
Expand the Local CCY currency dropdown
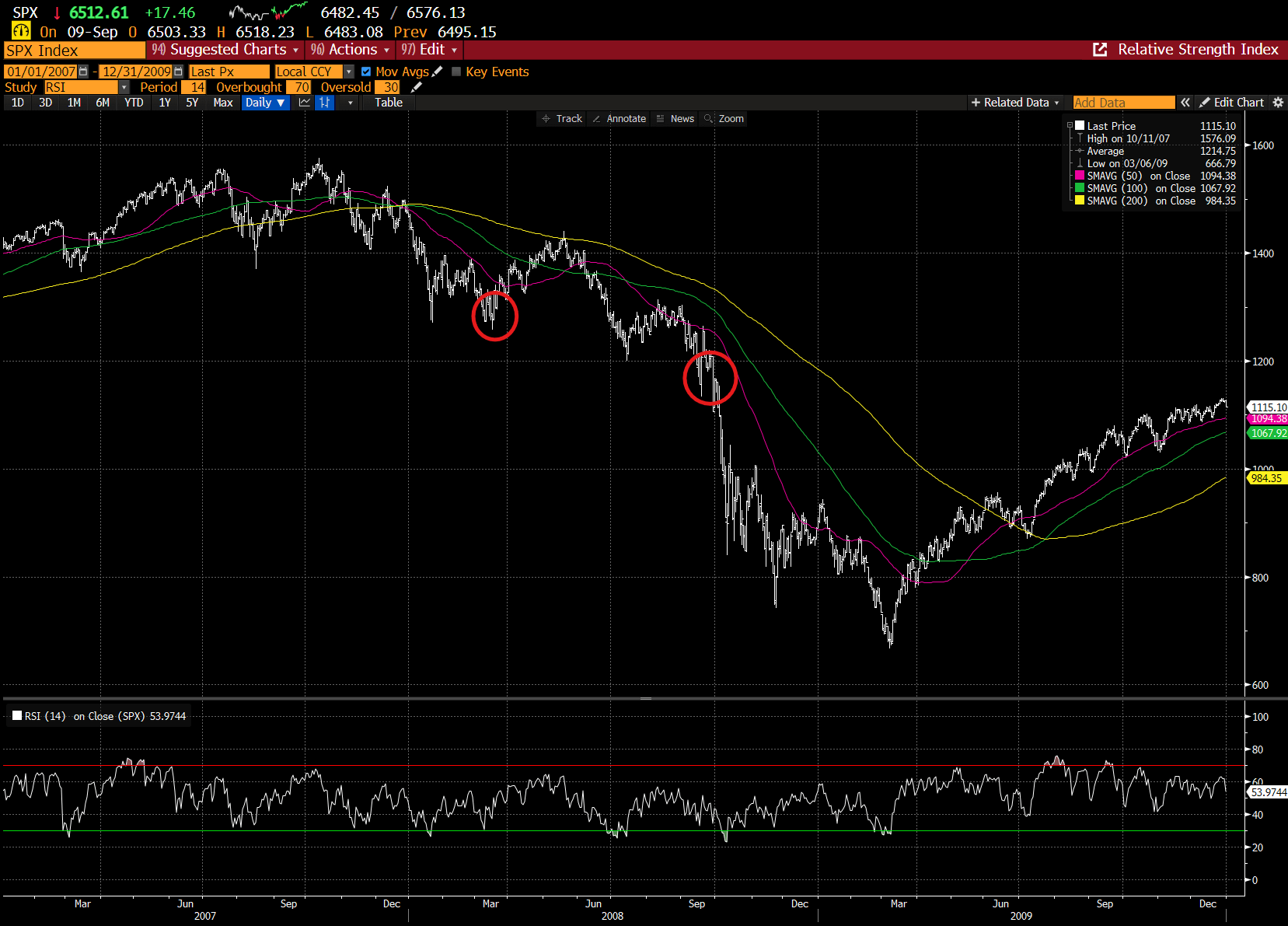[349, 72]
